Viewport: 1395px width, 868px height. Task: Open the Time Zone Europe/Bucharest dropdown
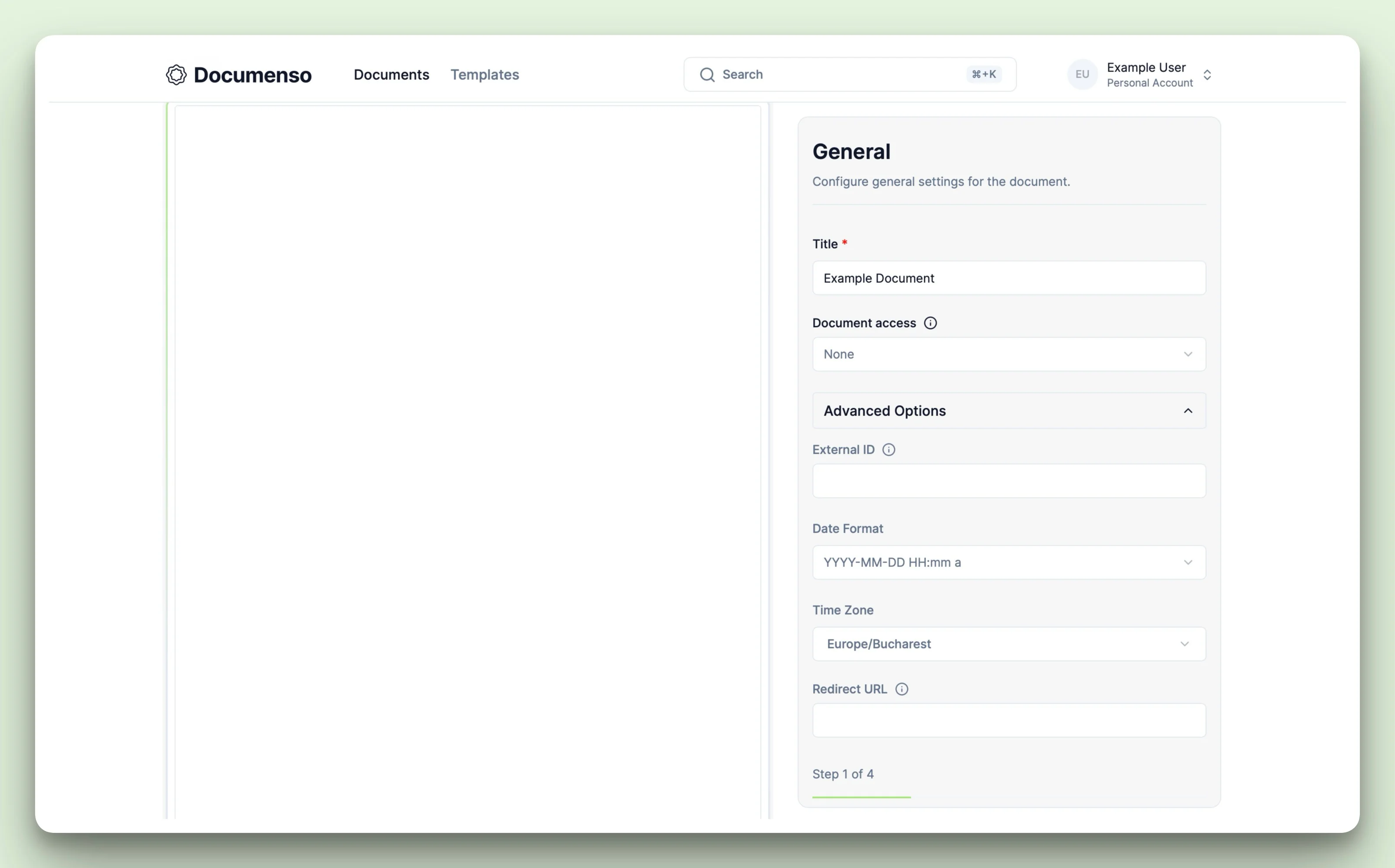(1009, 644)
